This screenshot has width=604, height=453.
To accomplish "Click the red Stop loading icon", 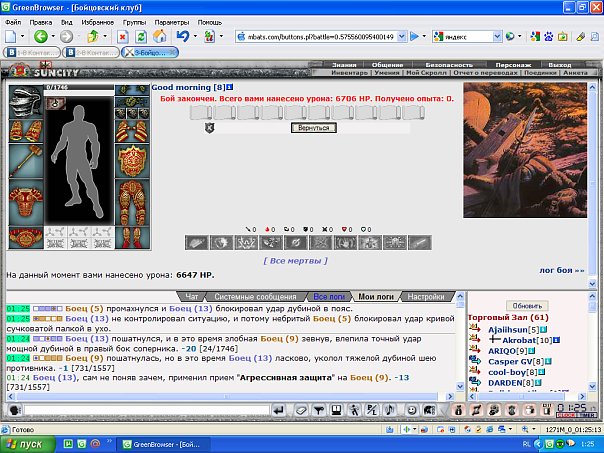I will click(x=122, y=37).
